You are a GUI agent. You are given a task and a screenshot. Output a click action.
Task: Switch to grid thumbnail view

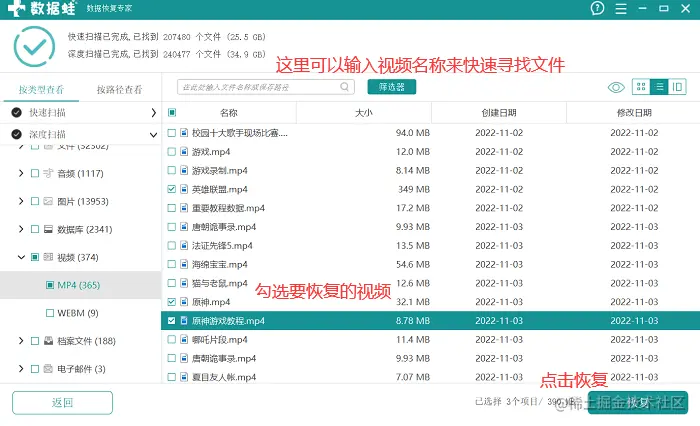(641, 87)
